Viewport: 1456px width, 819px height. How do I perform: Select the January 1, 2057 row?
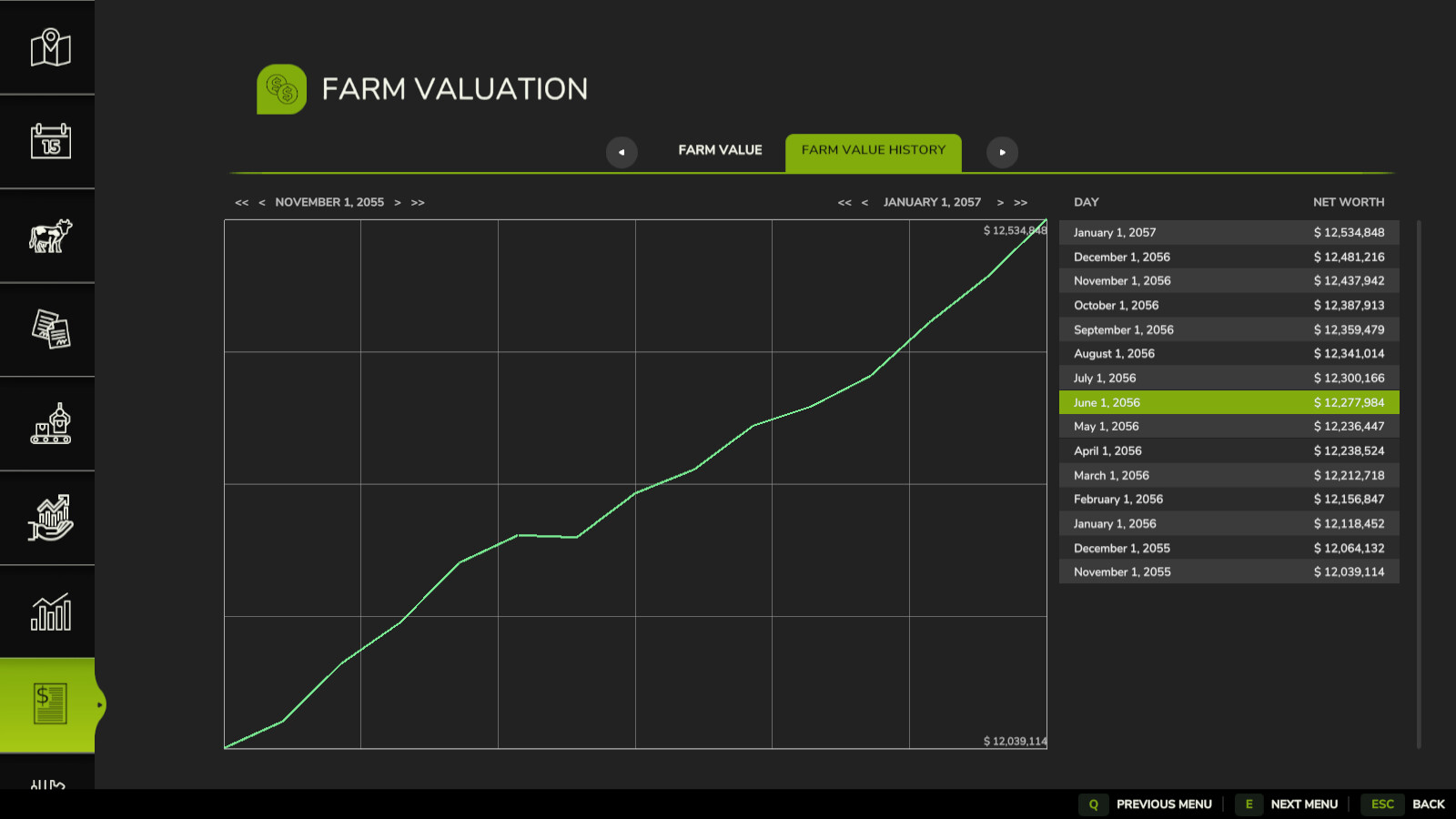point(1229,232)
